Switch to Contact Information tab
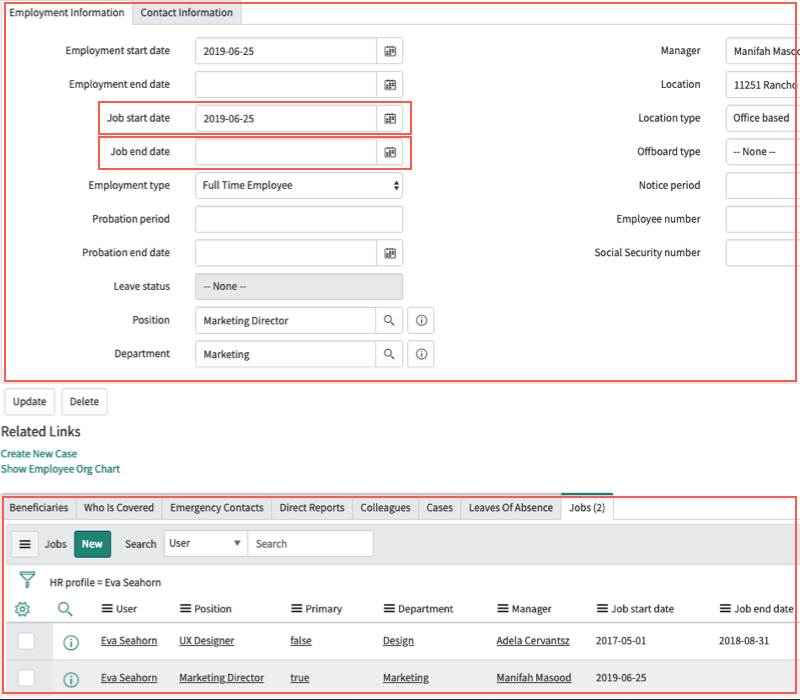Screen dimensions: 800x700 [x=187, y=13]
